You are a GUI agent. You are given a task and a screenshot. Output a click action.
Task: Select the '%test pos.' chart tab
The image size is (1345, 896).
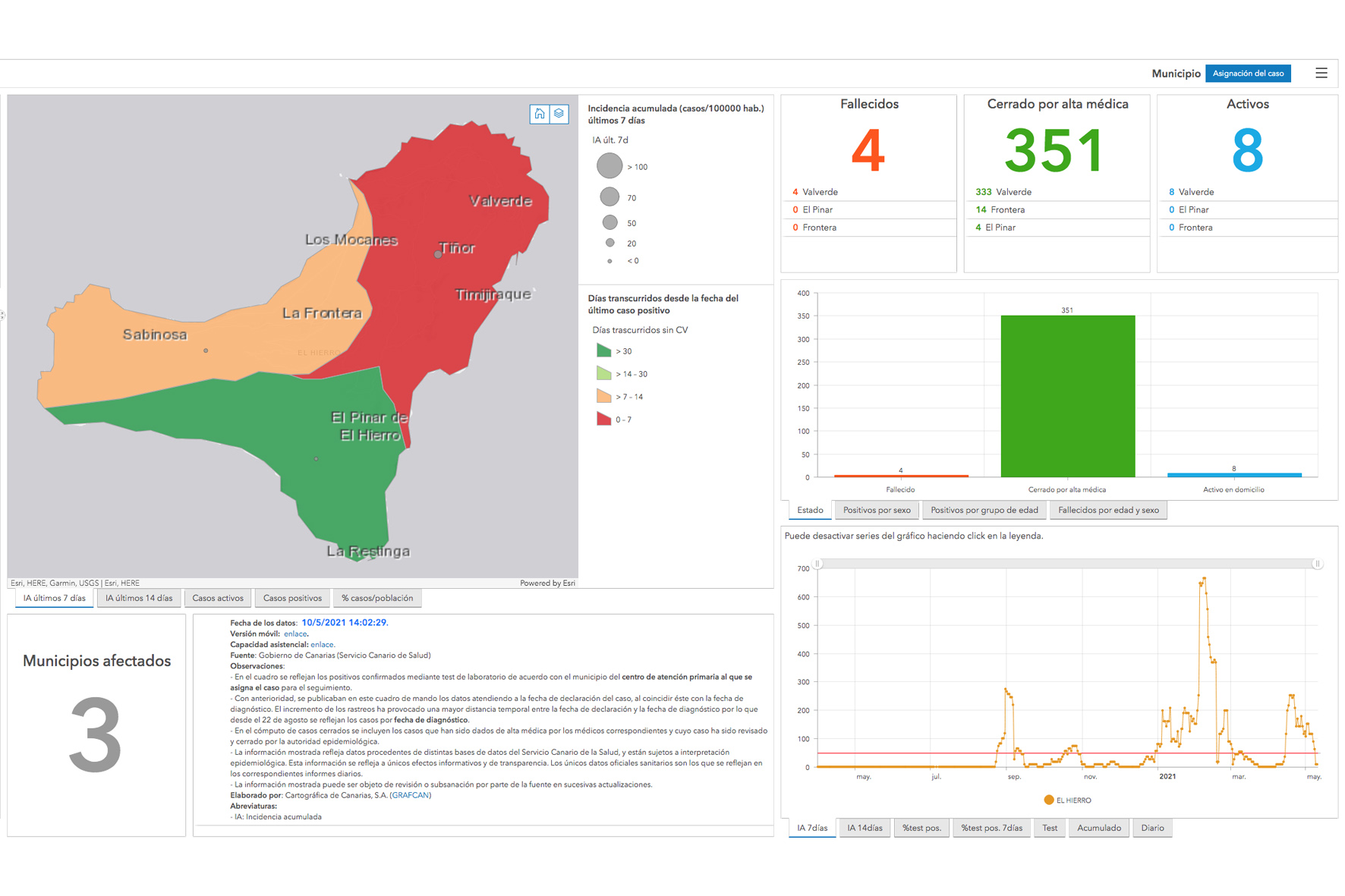pos(921,828)
